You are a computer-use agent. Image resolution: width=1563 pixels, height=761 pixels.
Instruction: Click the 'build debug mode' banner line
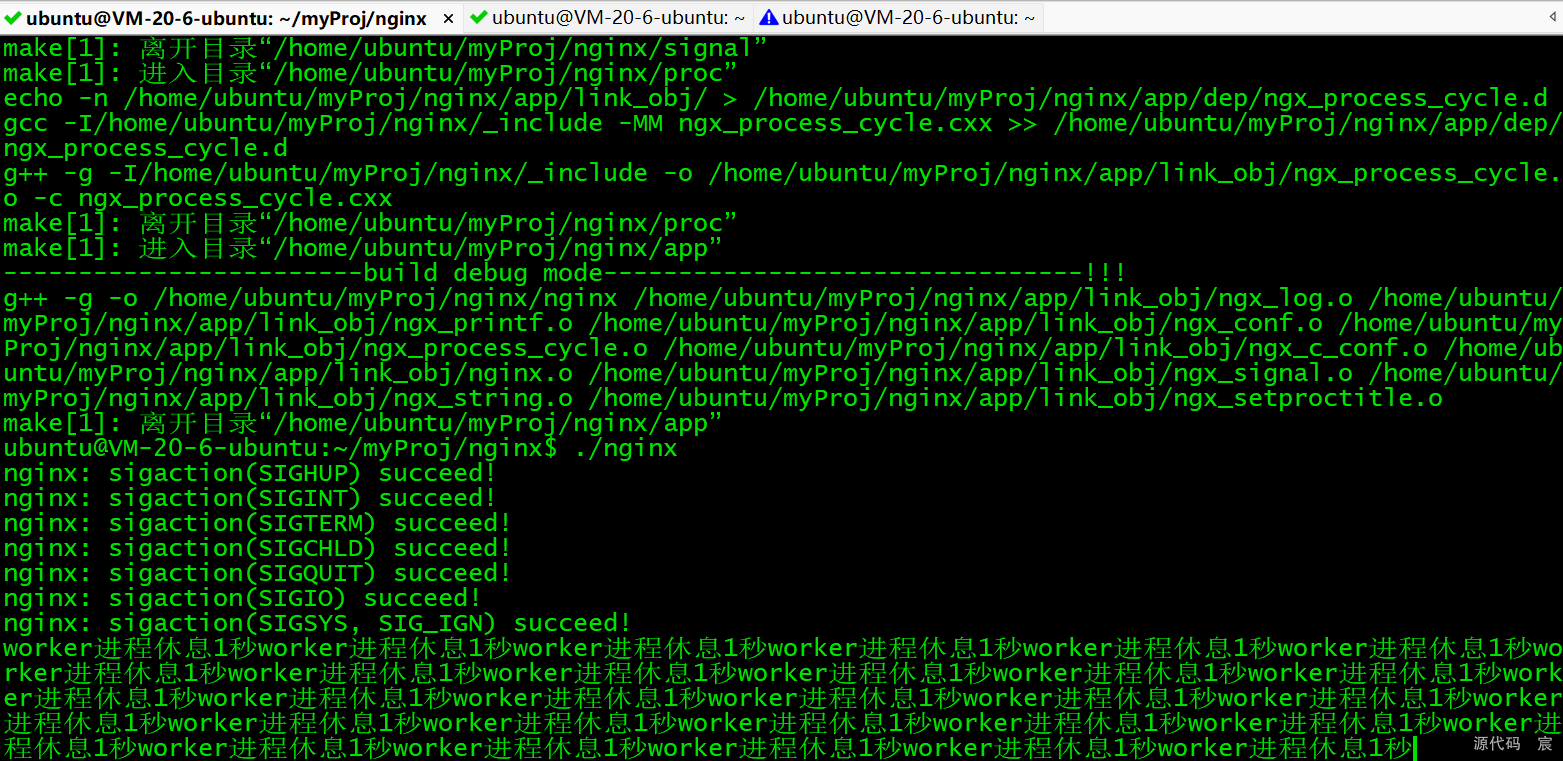(x=565, y=273)
